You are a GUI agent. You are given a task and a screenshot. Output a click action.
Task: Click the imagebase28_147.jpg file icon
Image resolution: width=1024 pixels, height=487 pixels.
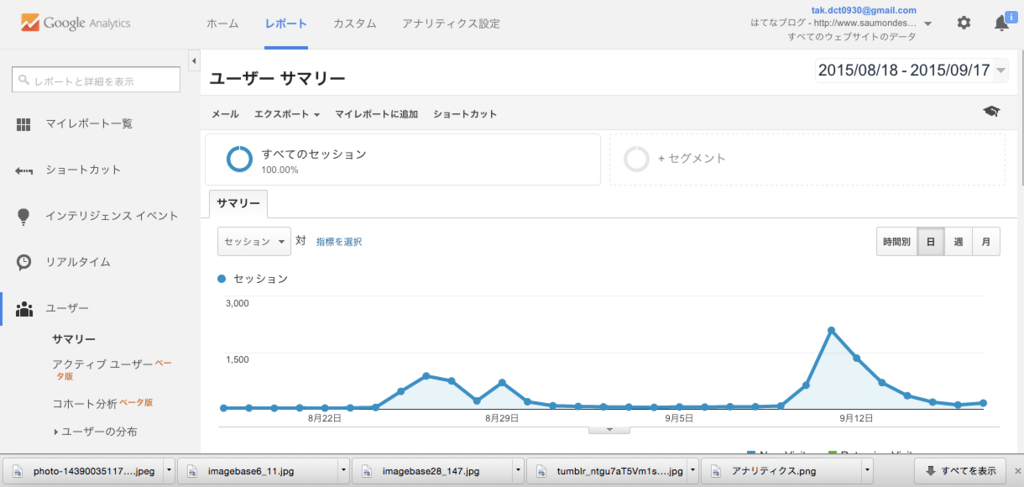(367, 470)
